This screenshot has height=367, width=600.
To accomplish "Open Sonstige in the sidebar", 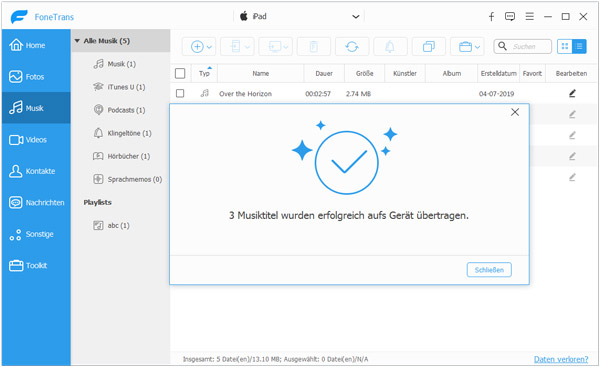I will [x=36, y=234].
